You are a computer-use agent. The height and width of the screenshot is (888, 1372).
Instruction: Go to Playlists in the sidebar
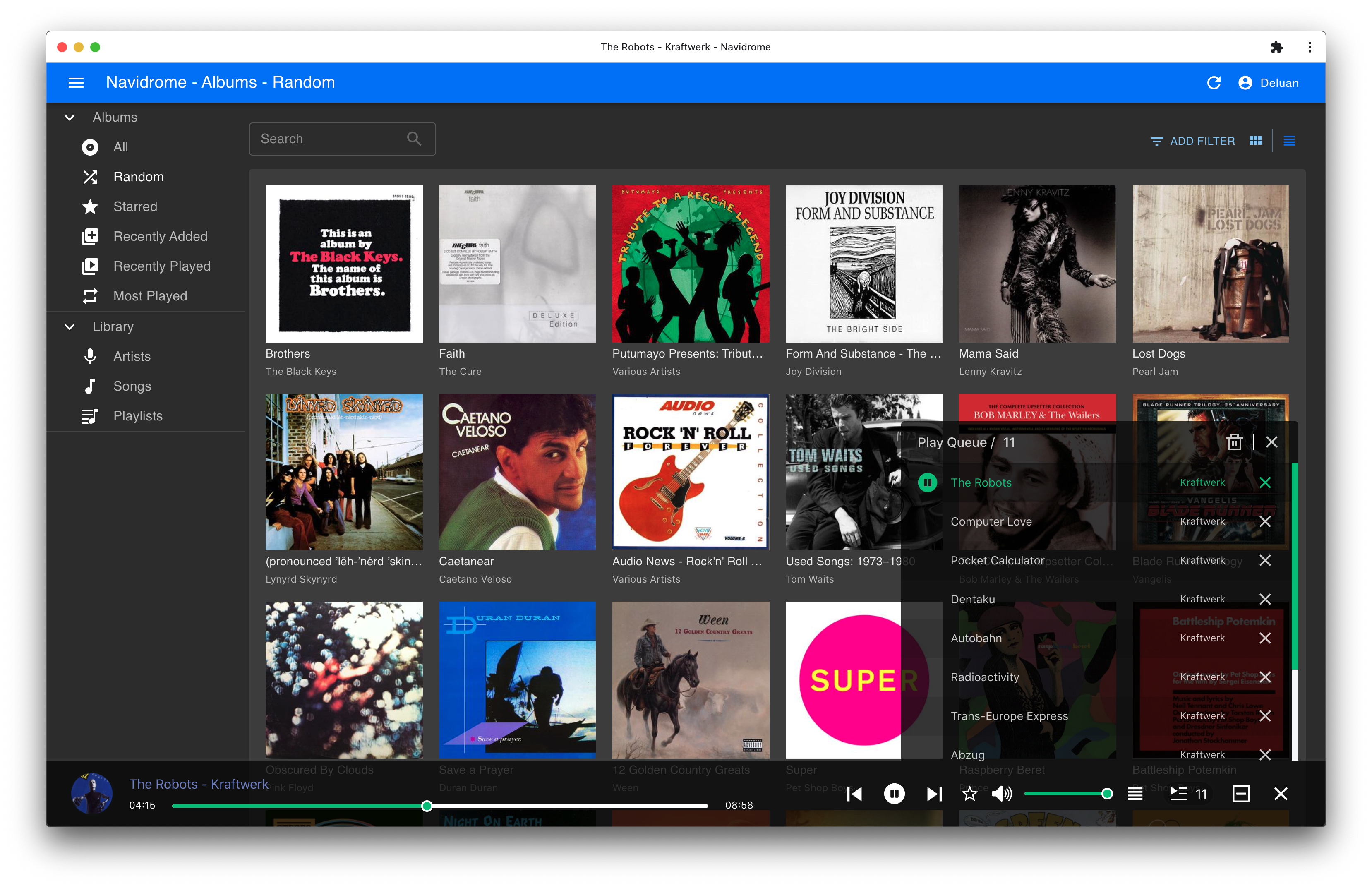(x=138, y=416)
